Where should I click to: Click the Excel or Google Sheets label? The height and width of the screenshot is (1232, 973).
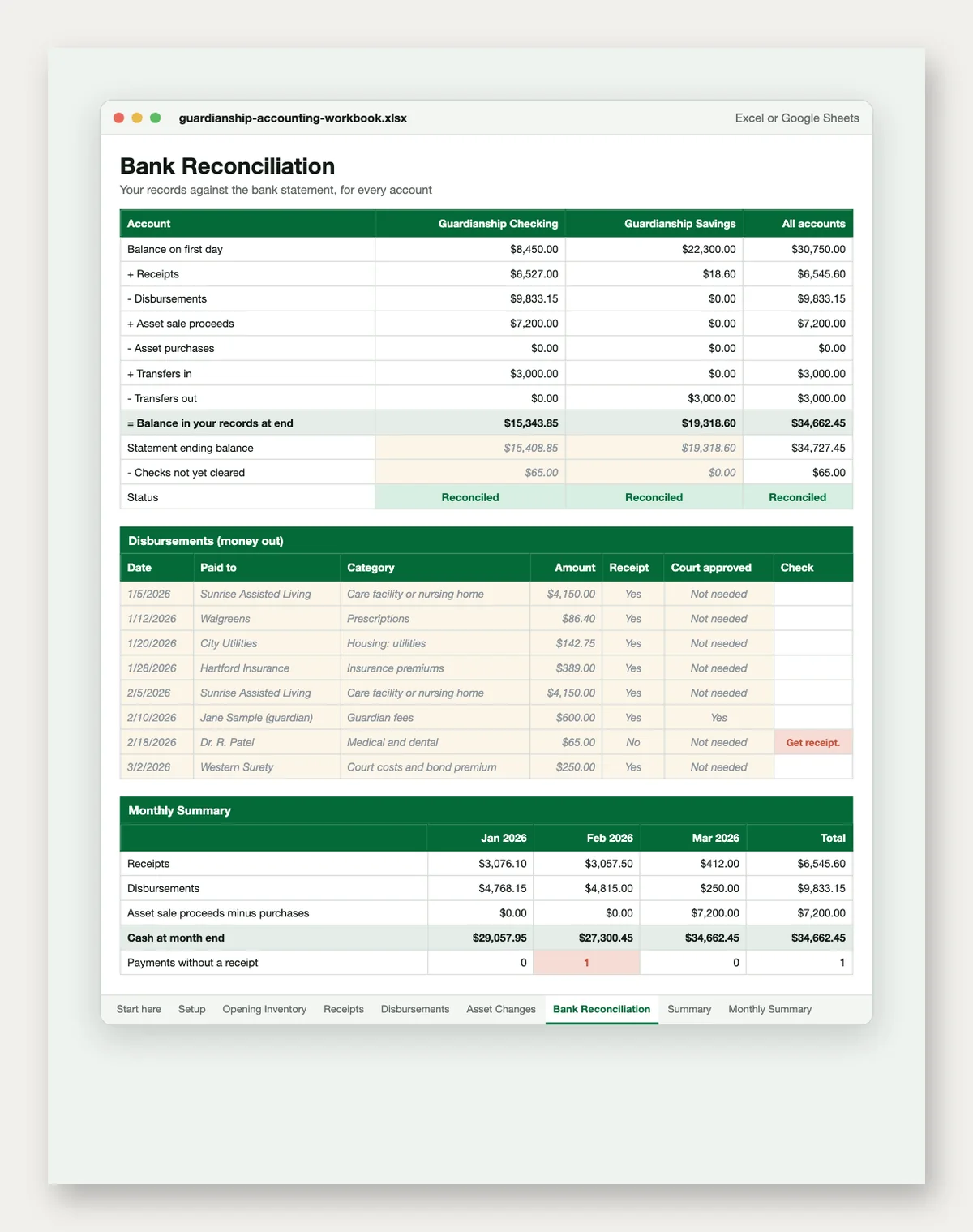pos(797,118)
